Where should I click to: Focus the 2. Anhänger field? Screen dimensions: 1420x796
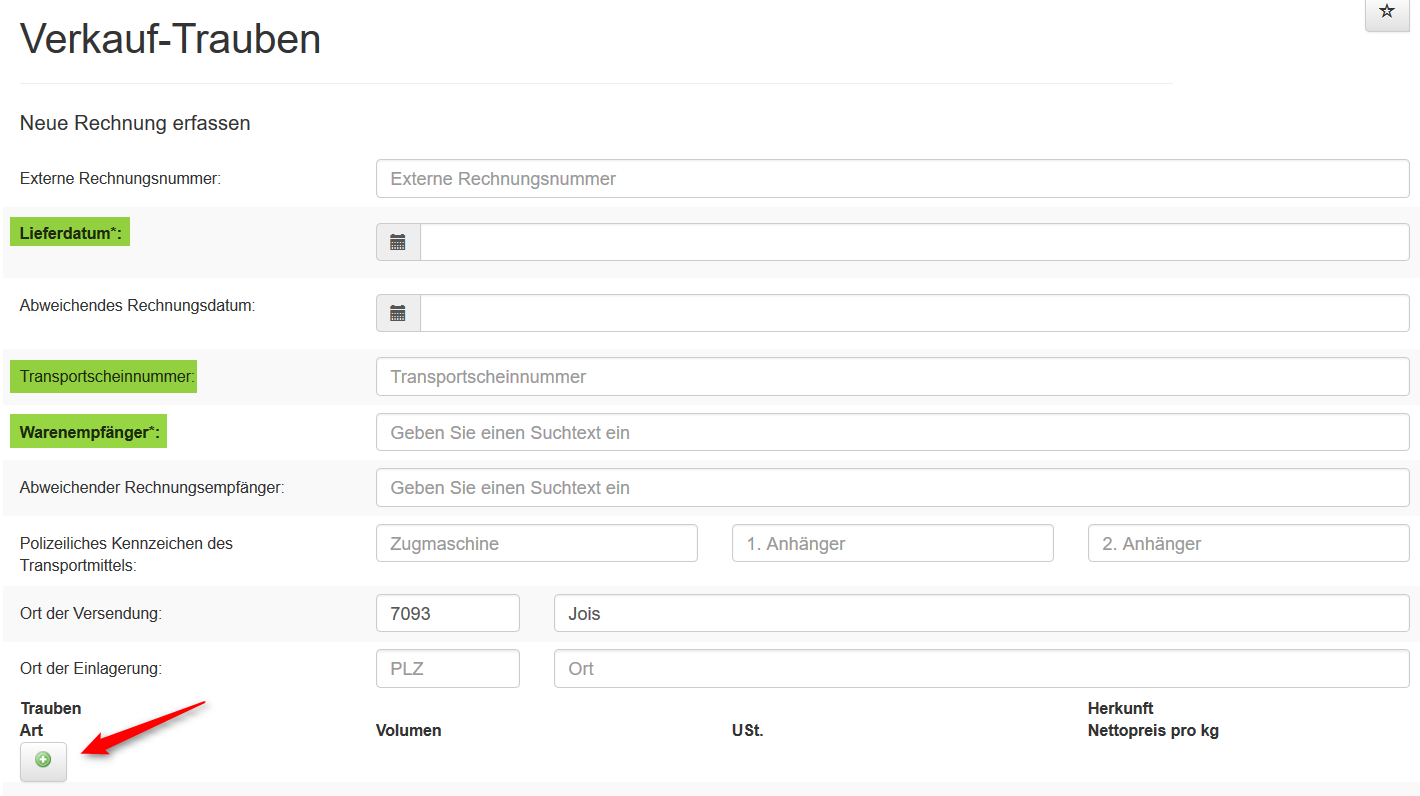[x=1248, y=544]
